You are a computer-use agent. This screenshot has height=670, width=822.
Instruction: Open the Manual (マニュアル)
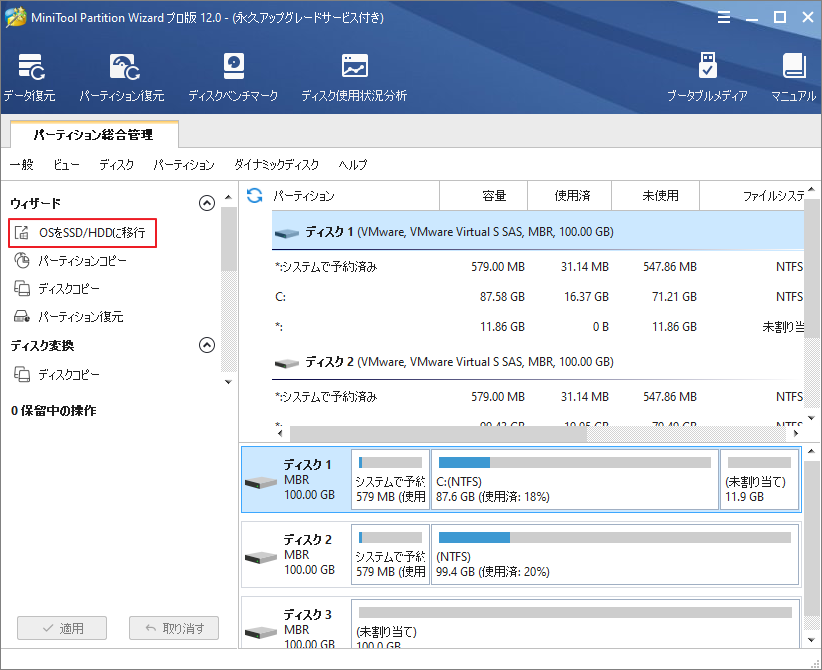[x=793, y=73]
